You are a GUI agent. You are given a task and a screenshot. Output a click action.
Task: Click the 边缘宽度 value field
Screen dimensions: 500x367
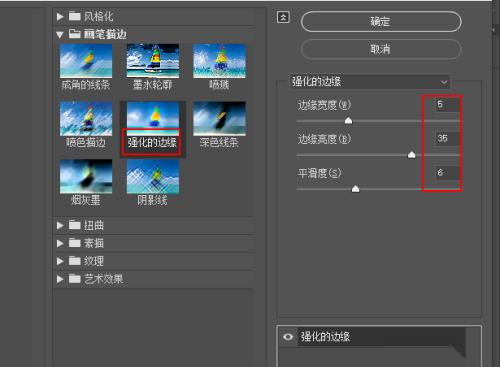point(447,105)
